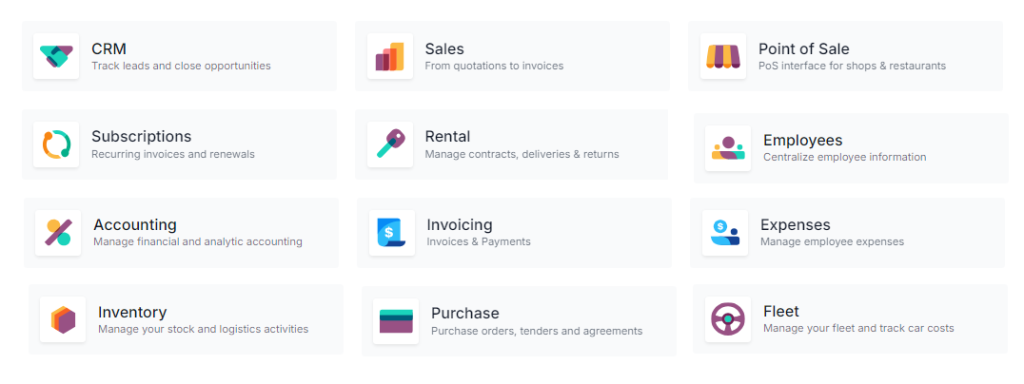Open the Rental key icon

390,144
